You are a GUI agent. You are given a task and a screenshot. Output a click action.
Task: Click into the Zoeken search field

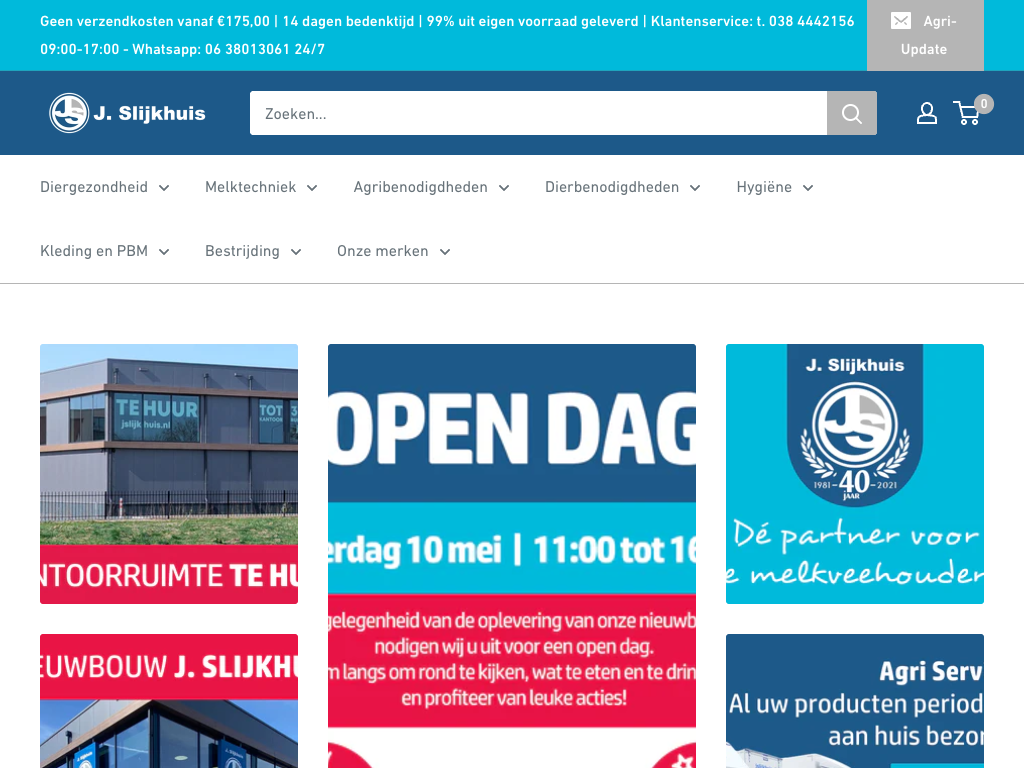(538, 113)
